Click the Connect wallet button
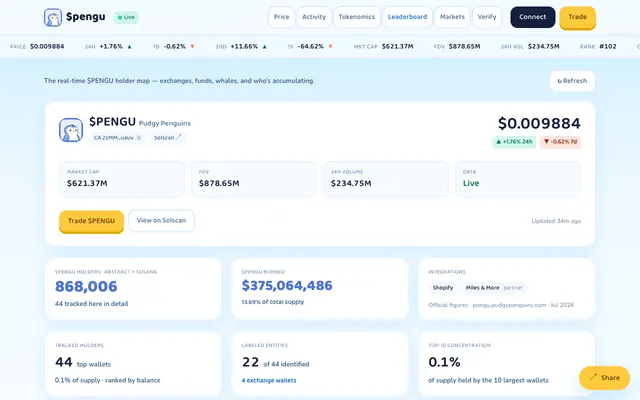The width and height of the screenshot is (640, 400). pos(533,17)
